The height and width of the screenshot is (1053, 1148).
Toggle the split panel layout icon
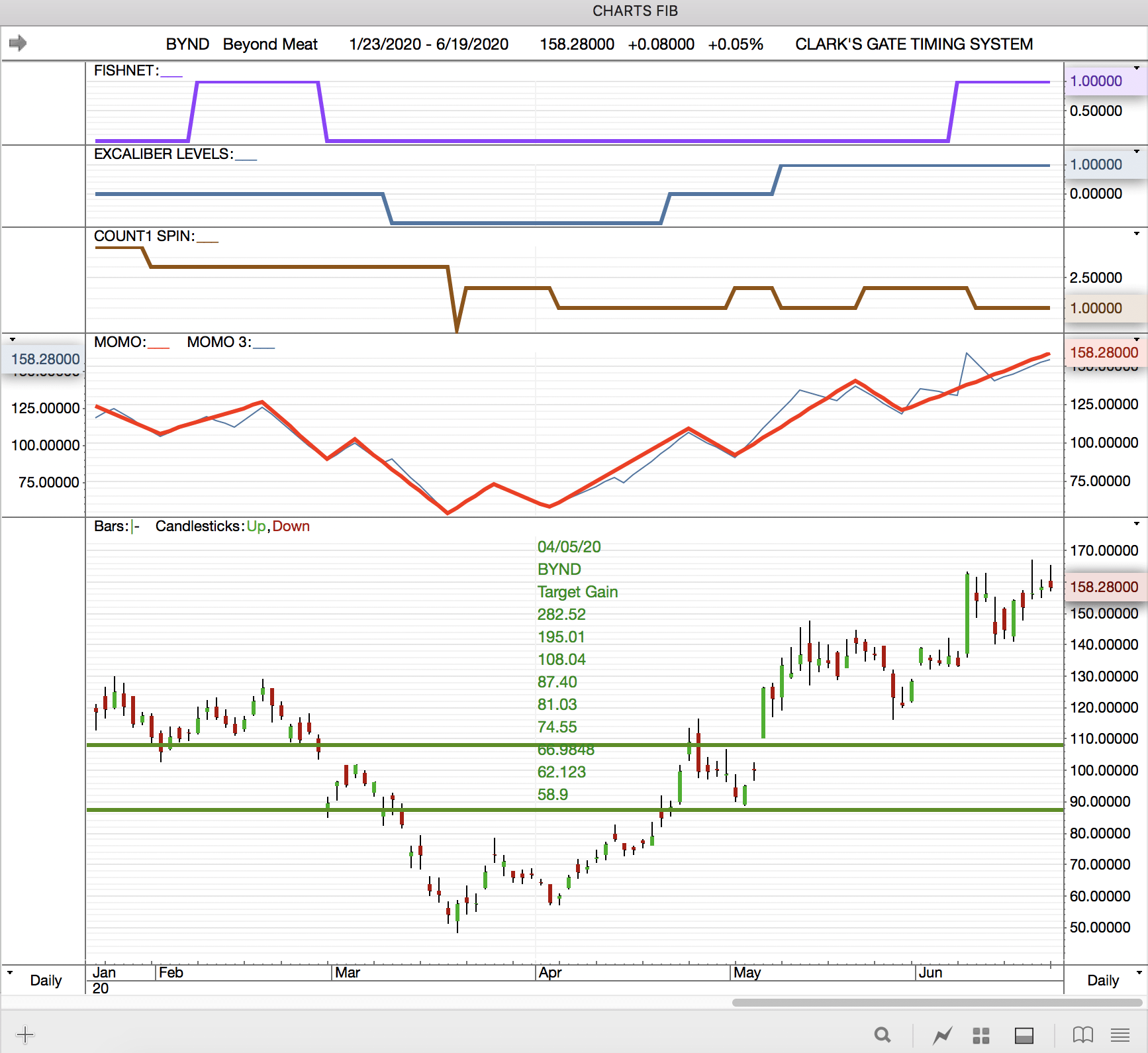1024,1035
